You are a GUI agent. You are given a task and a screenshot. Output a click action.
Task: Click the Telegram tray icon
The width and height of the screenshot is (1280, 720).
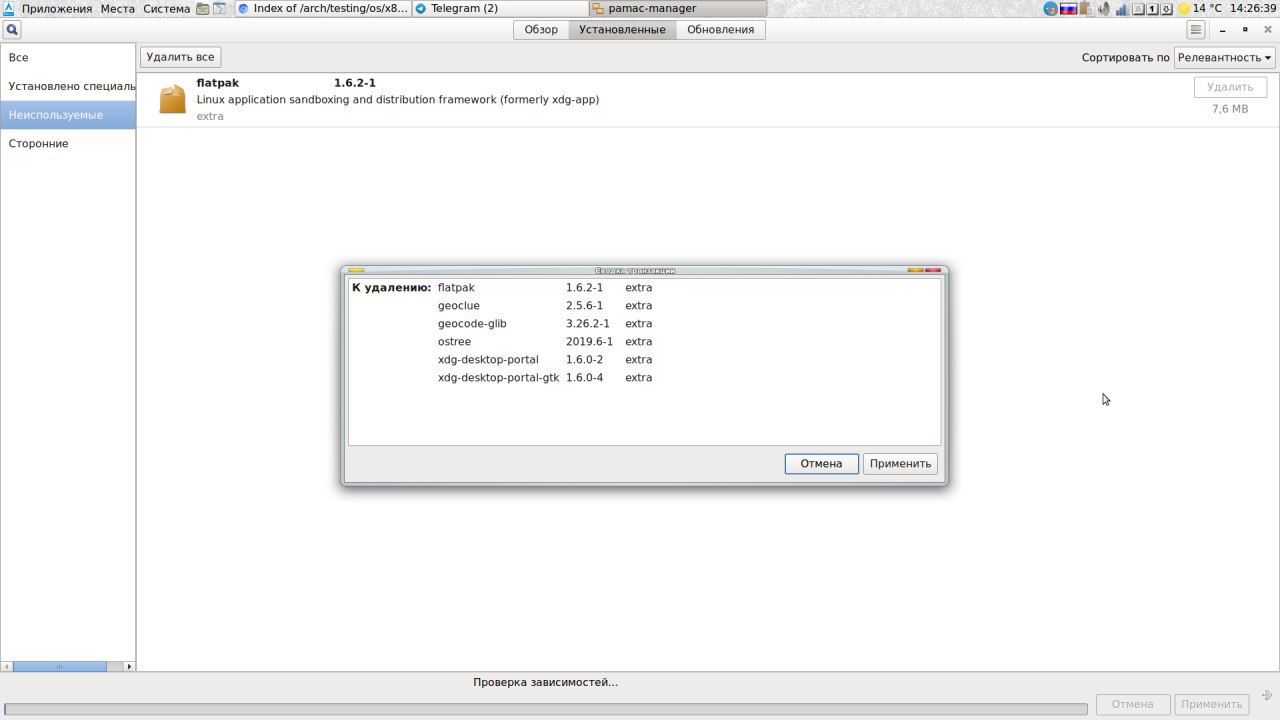coord(1050,8)
